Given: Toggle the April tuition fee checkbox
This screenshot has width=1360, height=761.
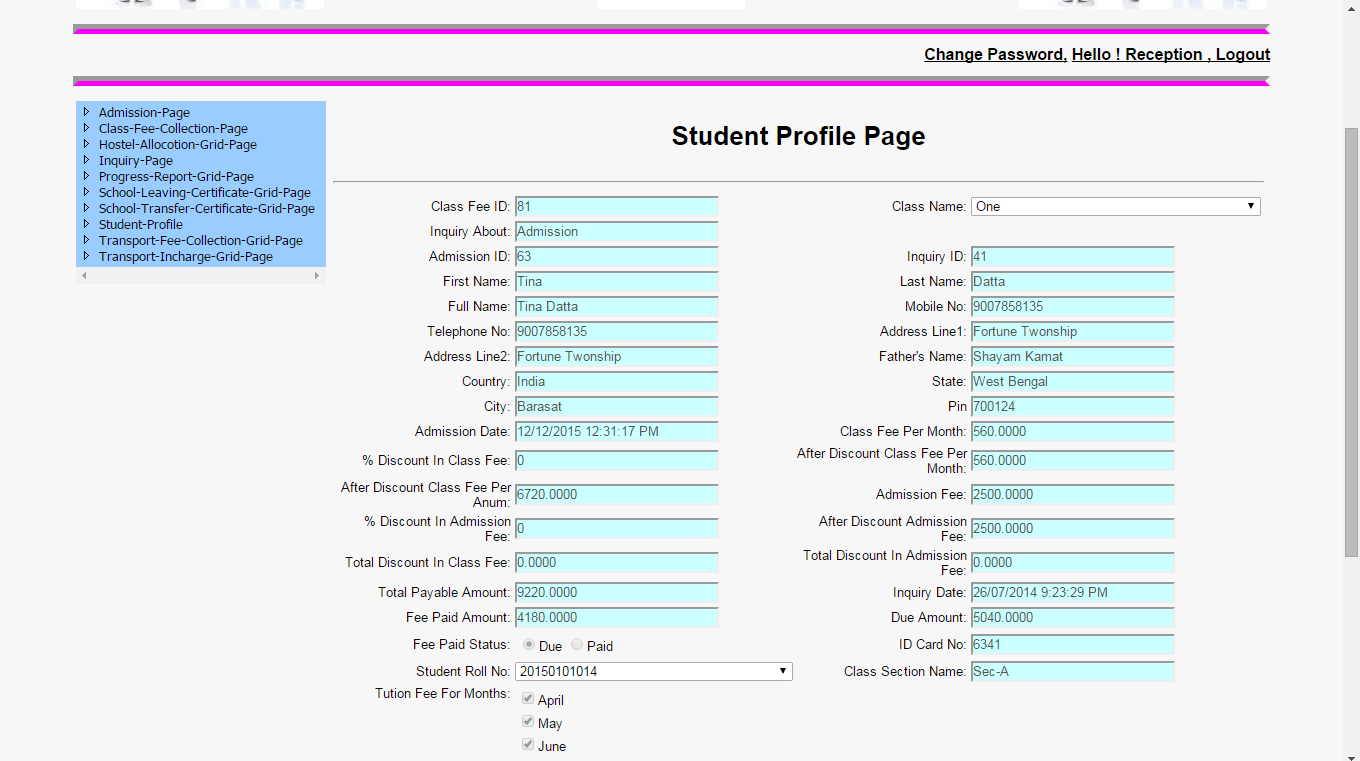Looking at the screenshot, I should 528,699.
